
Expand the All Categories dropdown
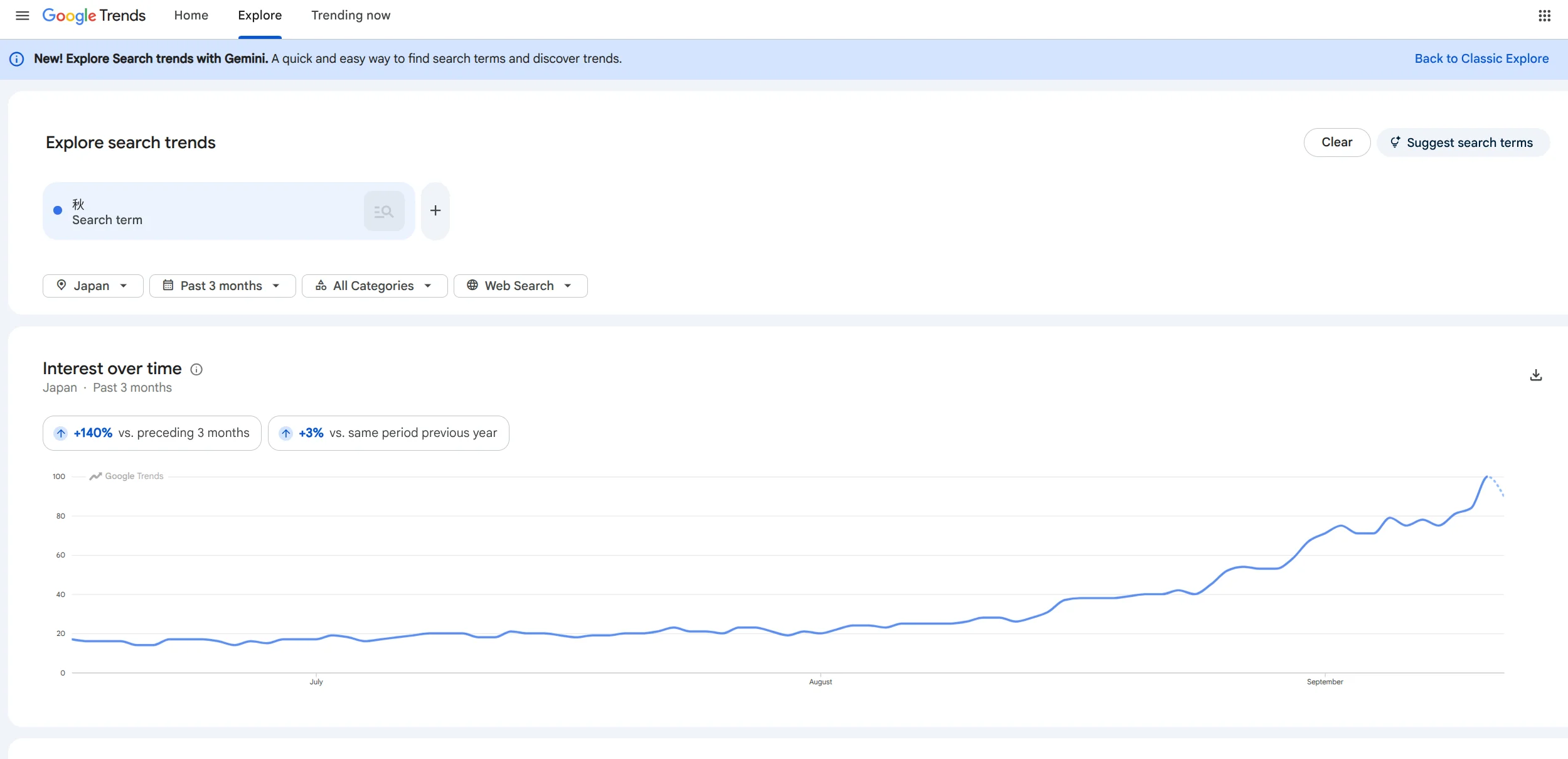tap(375, 286)
